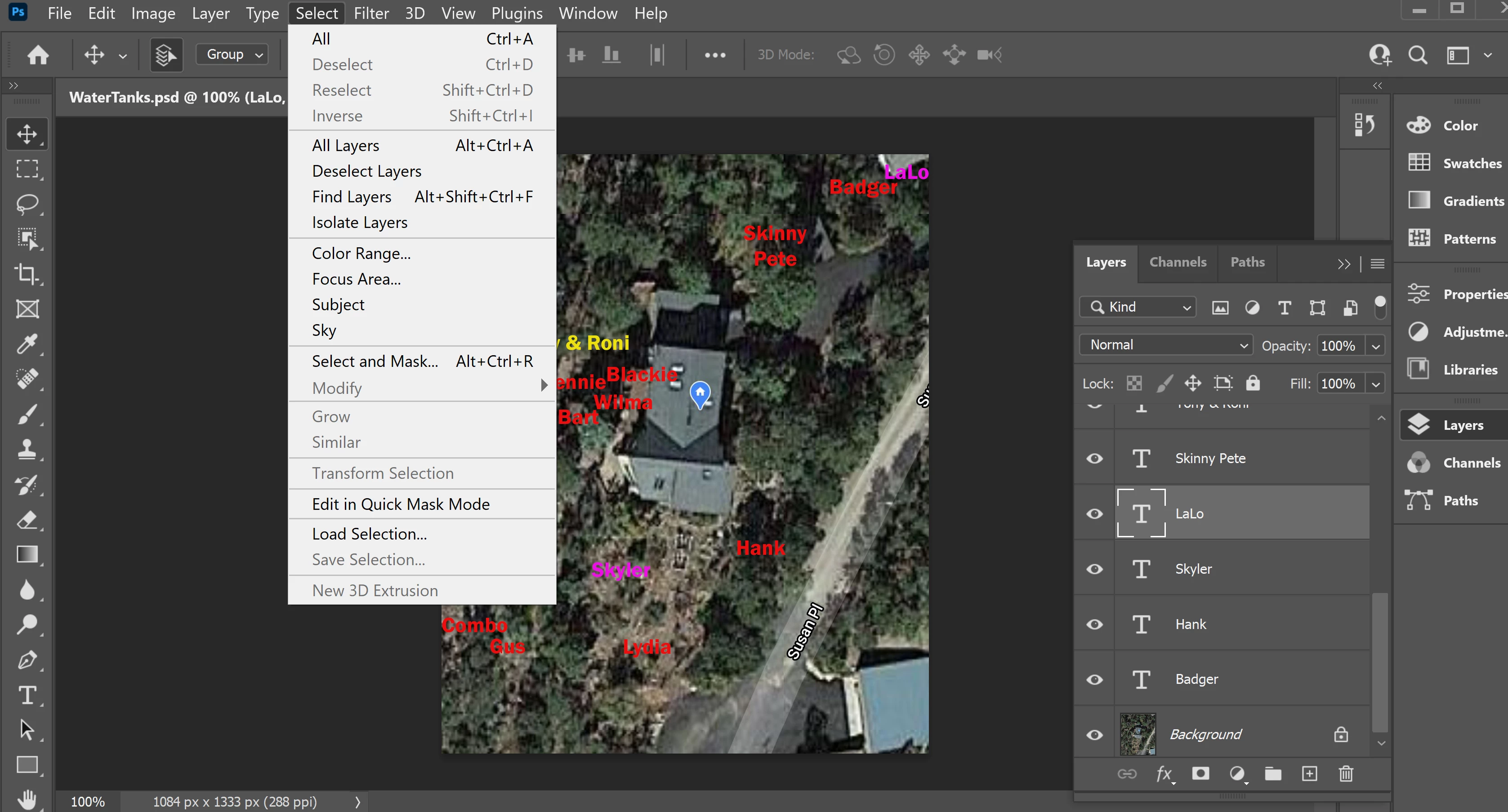Select the Crop tool
Viewport: 1508px width, 812px height.
pyautogui.click(x=27, y=274)
